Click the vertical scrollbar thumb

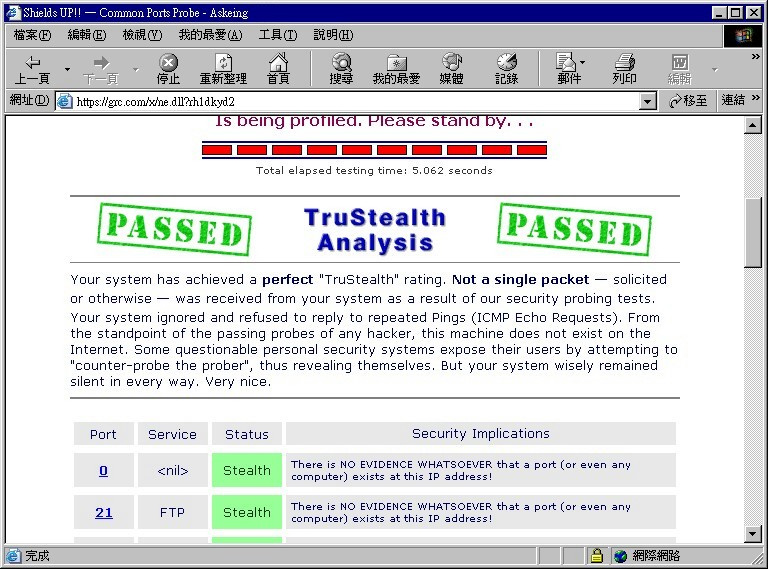click(752, 232)
